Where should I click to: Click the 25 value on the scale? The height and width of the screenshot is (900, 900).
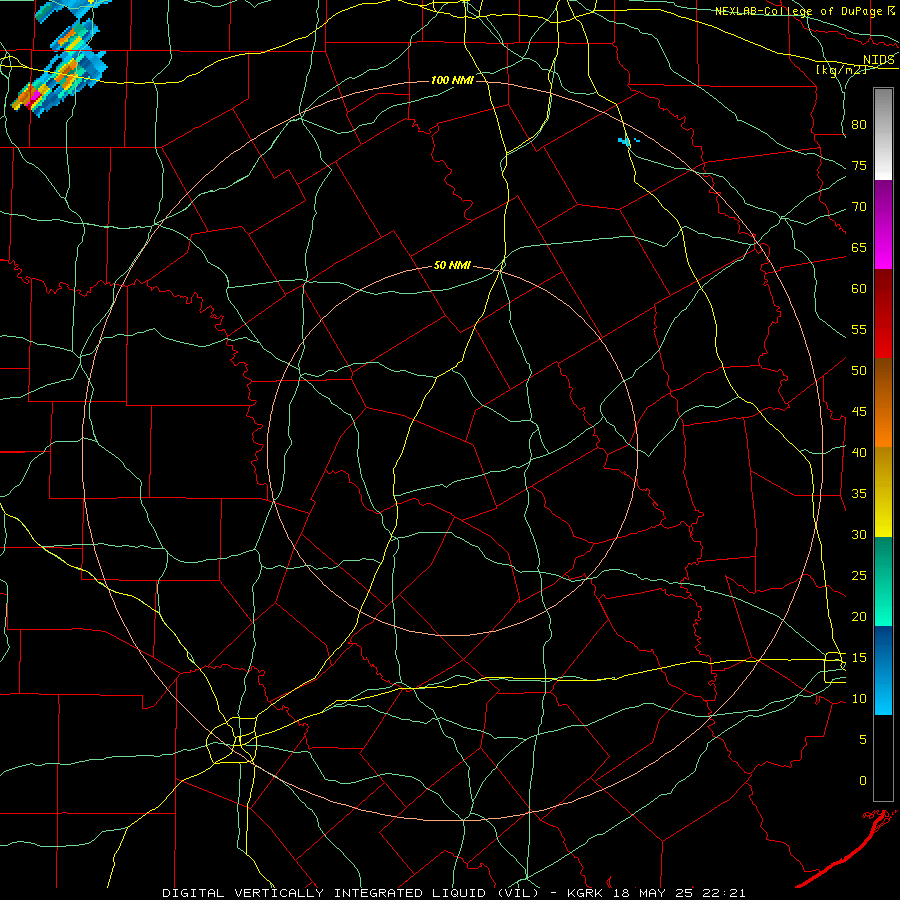[x=859, y=575]
